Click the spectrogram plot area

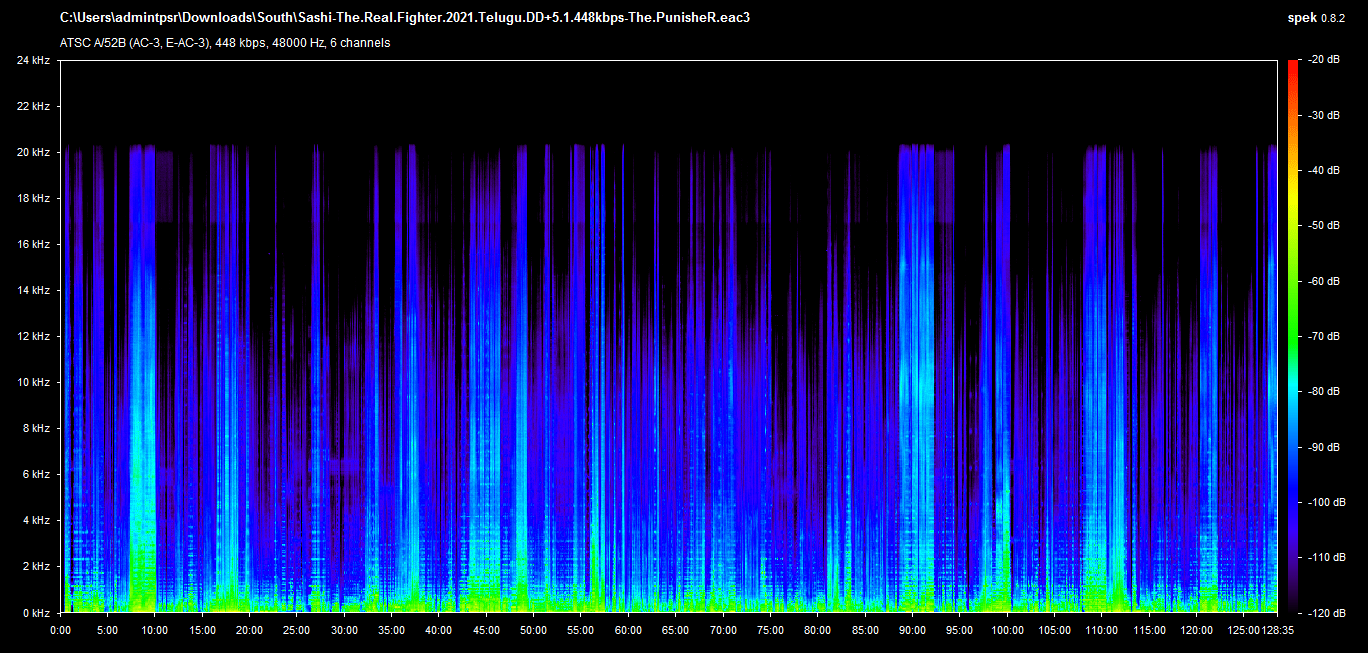tap(669, 336)
